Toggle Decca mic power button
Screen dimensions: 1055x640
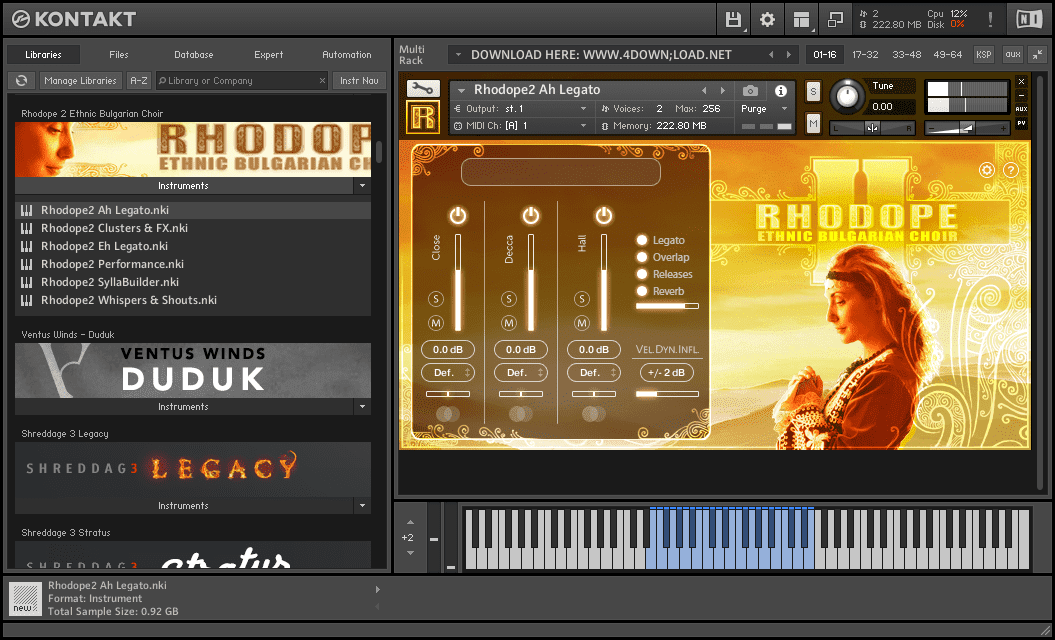coord(531,215)
